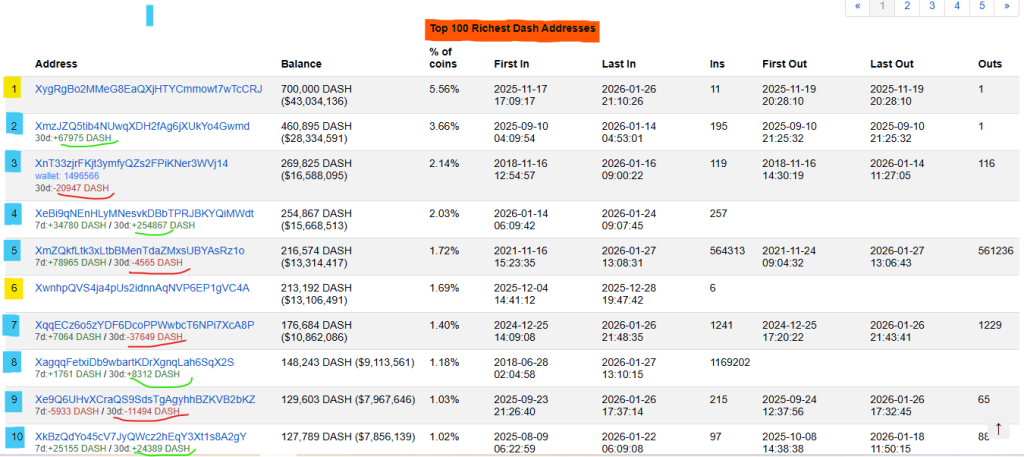
Task: Open the address link starting with XkBzQdYo45cV7
Action: [x=140, y=436]
